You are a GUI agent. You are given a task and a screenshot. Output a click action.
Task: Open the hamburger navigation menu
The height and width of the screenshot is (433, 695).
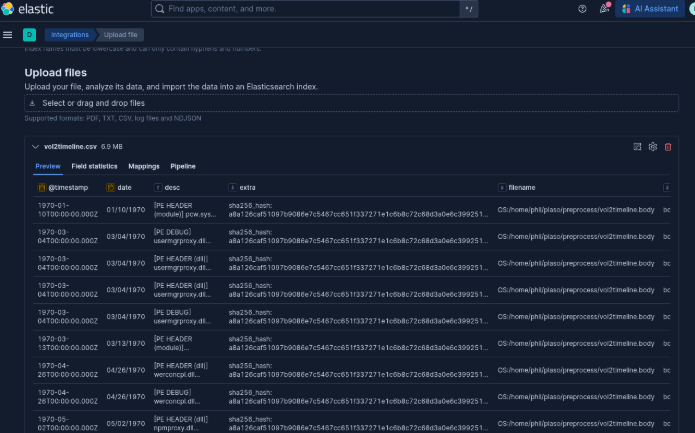(8, 35)
